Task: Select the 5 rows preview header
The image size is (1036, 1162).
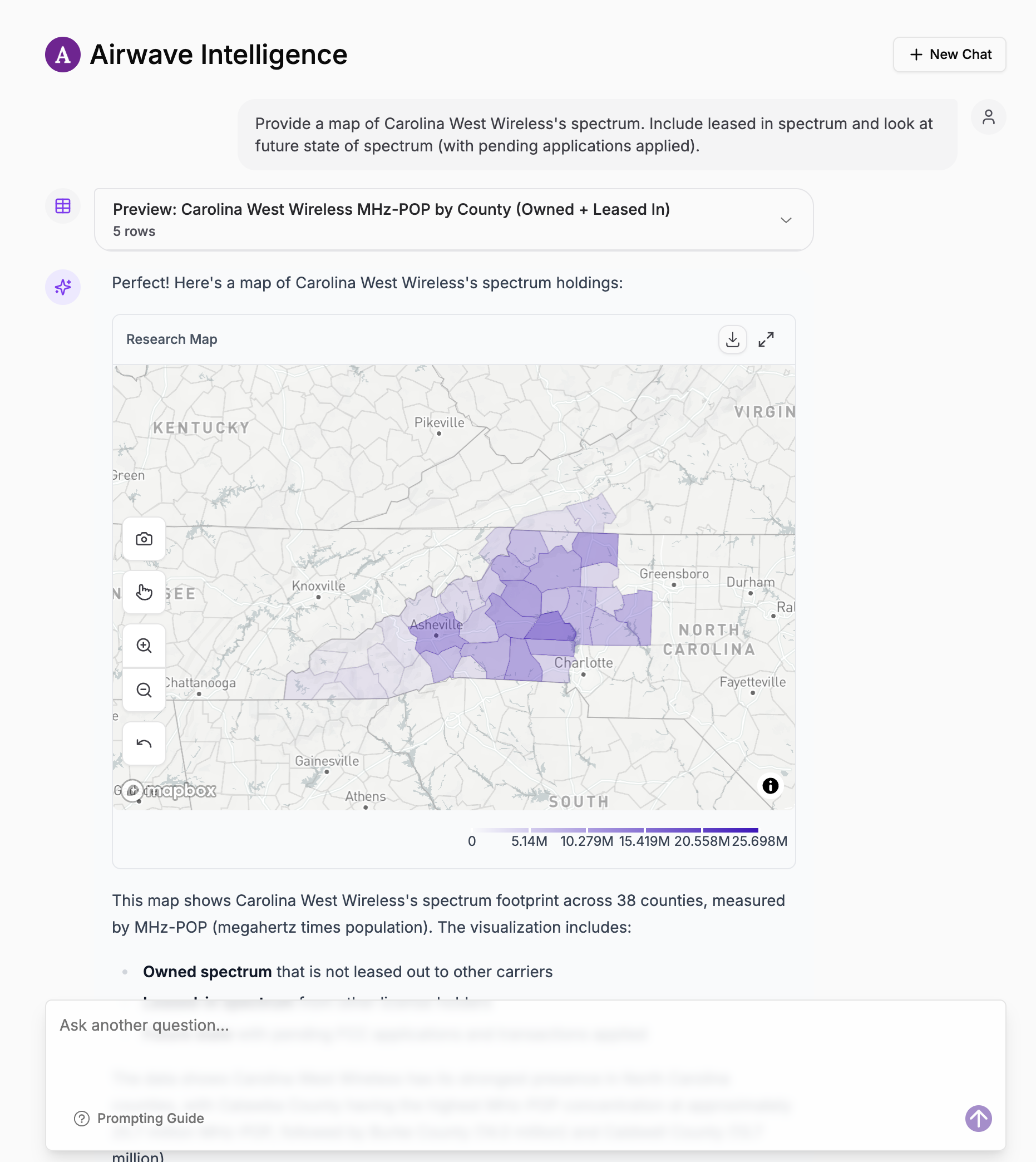Action: (134, 231)
